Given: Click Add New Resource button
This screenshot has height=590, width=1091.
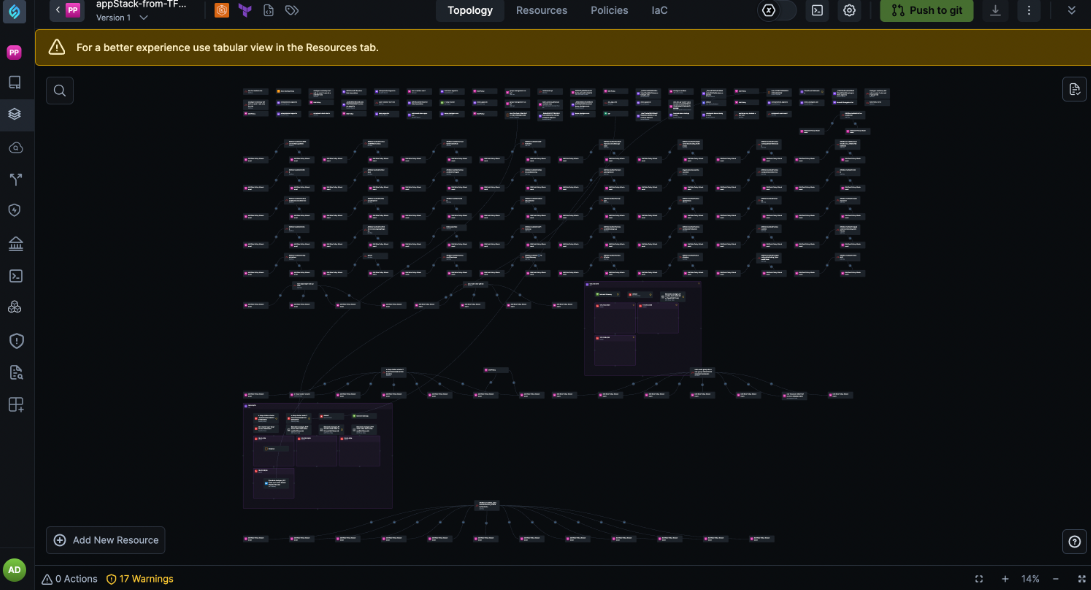Looking at the screenshot, I should 106,540.
